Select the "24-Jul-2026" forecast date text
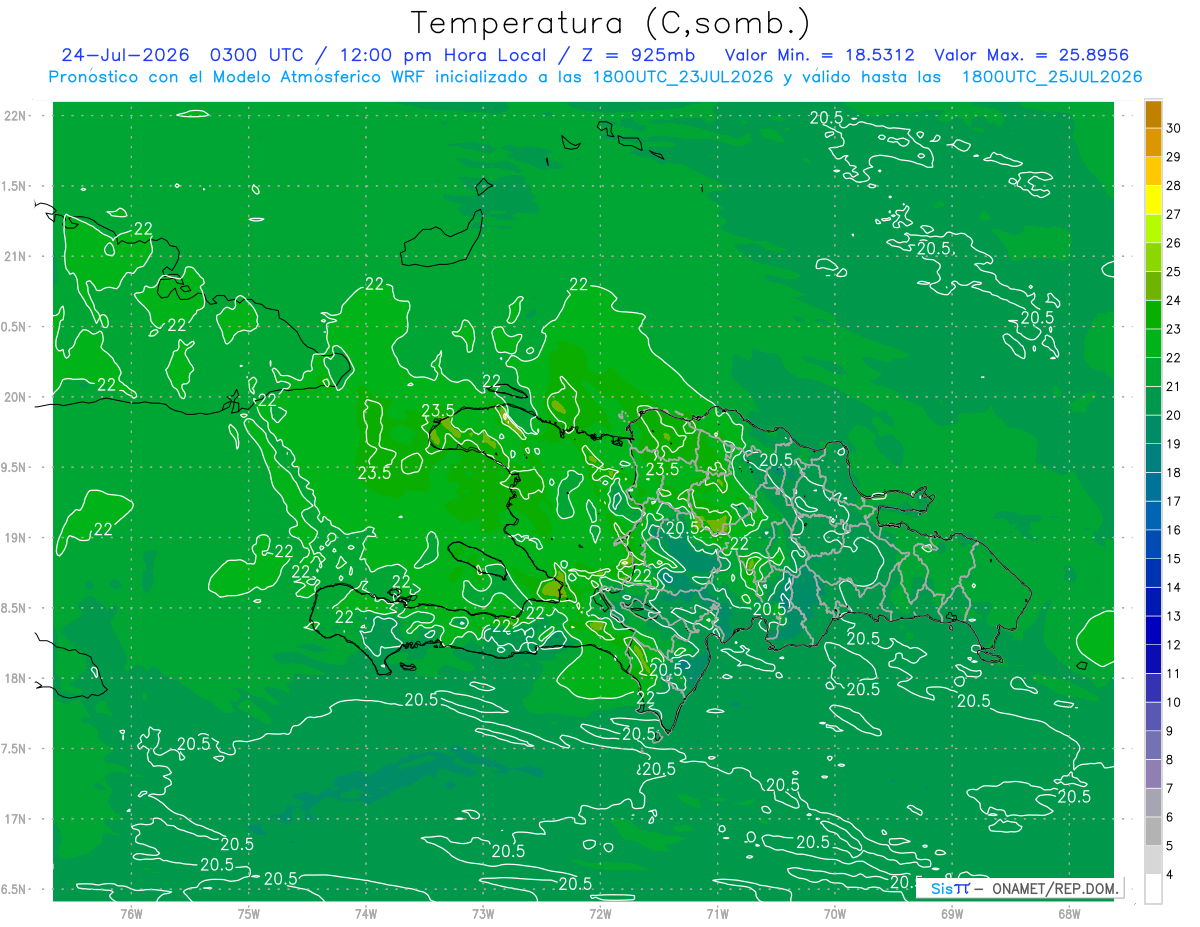This screenshot has height=927, width=1200. (127, 55)
